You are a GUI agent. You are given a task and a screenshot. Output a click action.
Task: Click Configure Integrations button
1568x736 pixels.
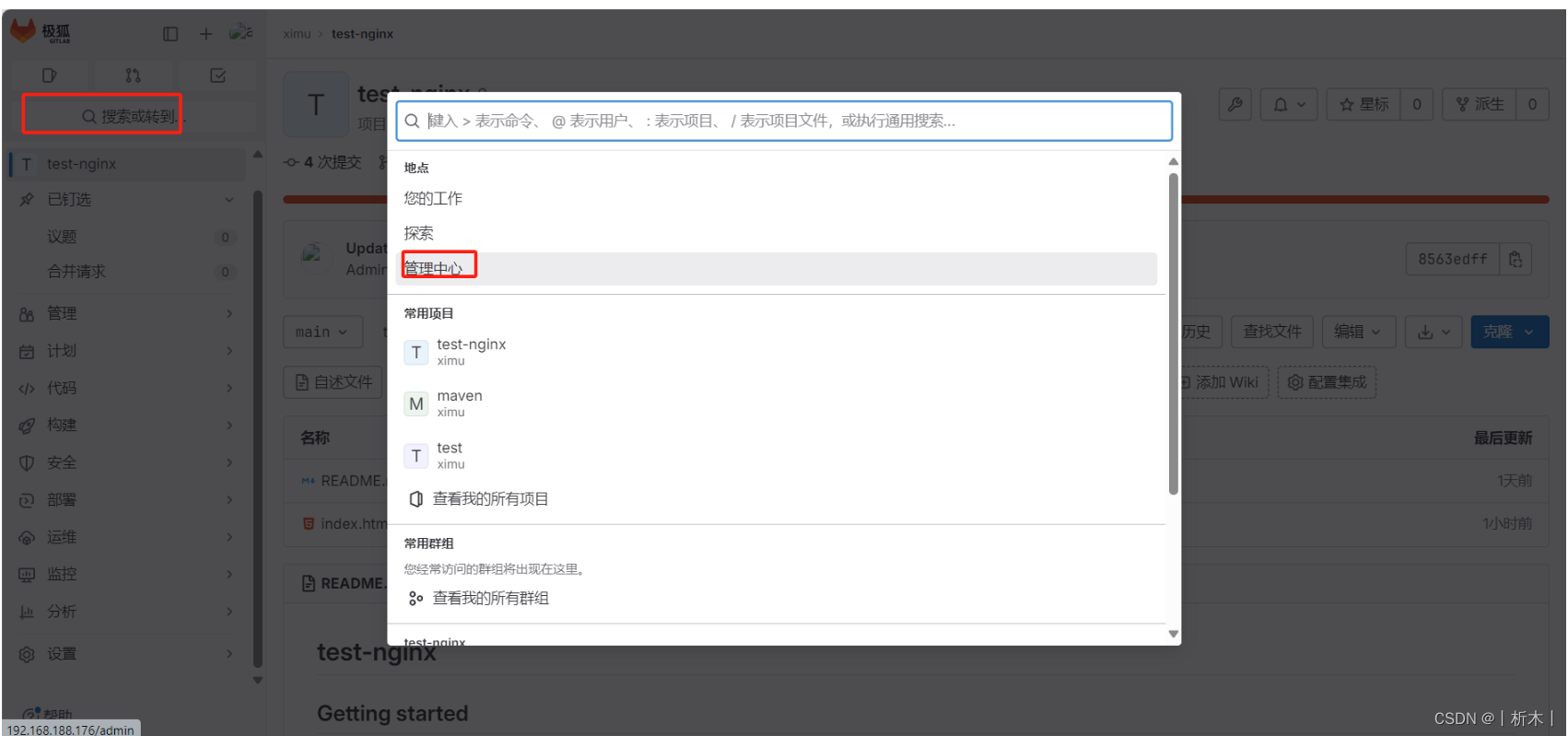pos(1327,382)
